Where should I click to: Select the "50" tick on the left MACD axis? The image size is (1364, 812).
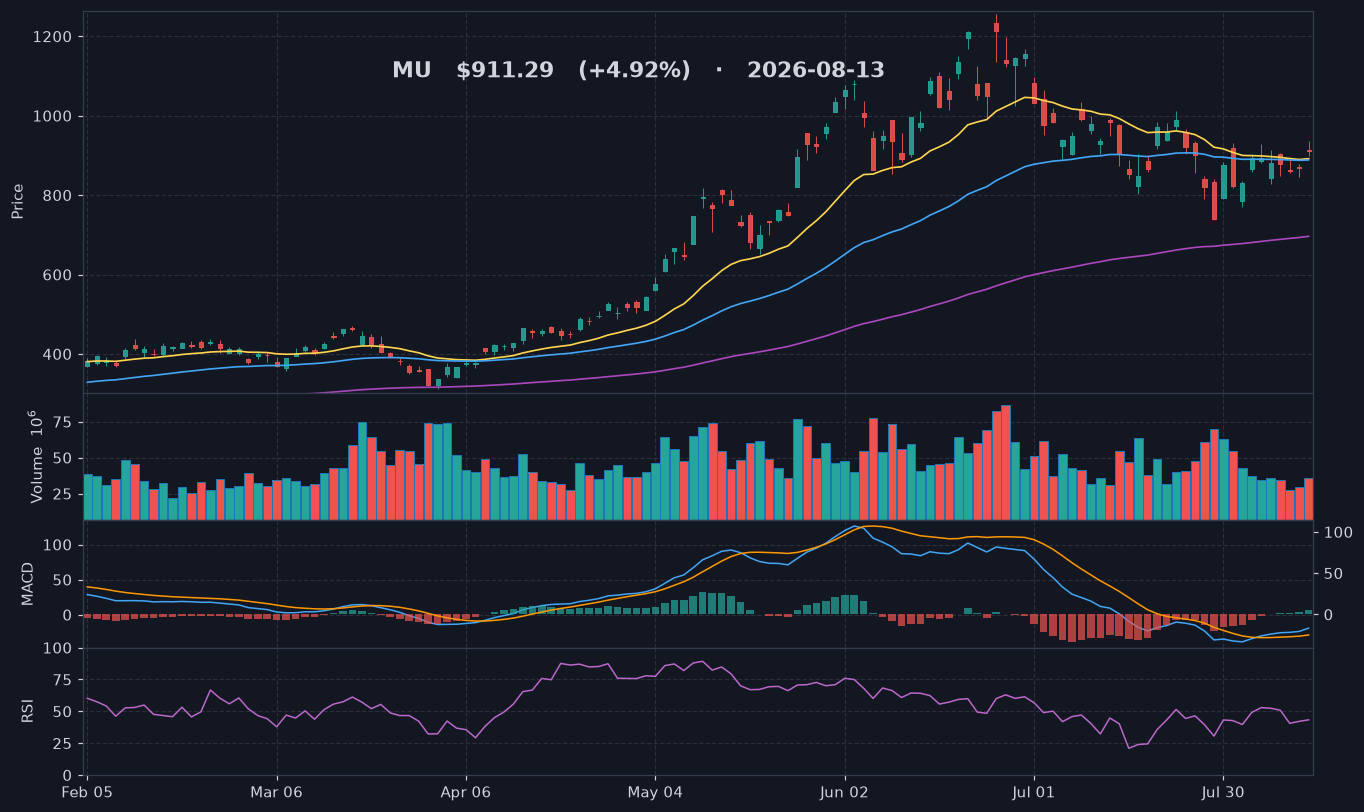pos(63,580)
